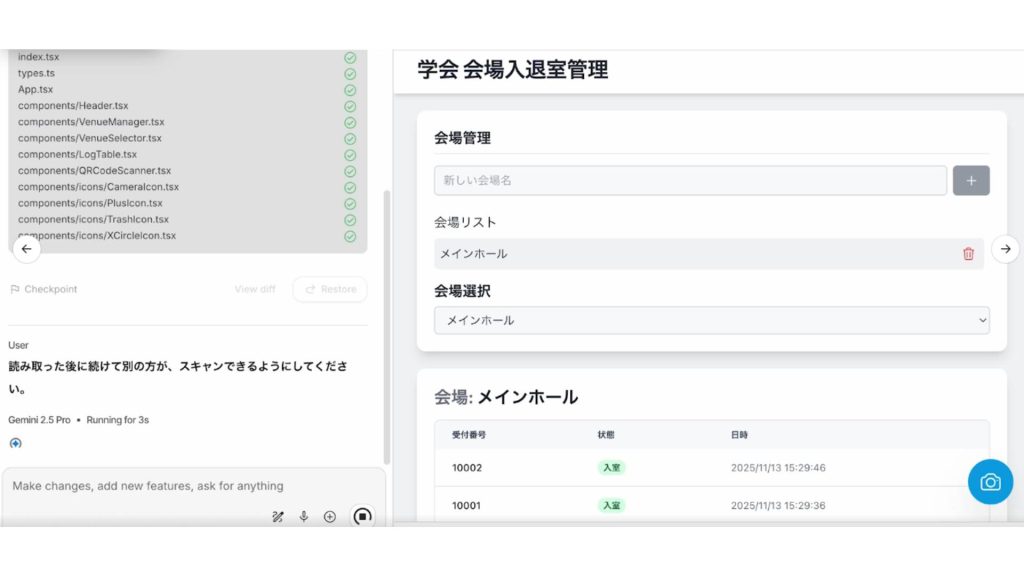Click the plus button to add venue

coord(971,181)
